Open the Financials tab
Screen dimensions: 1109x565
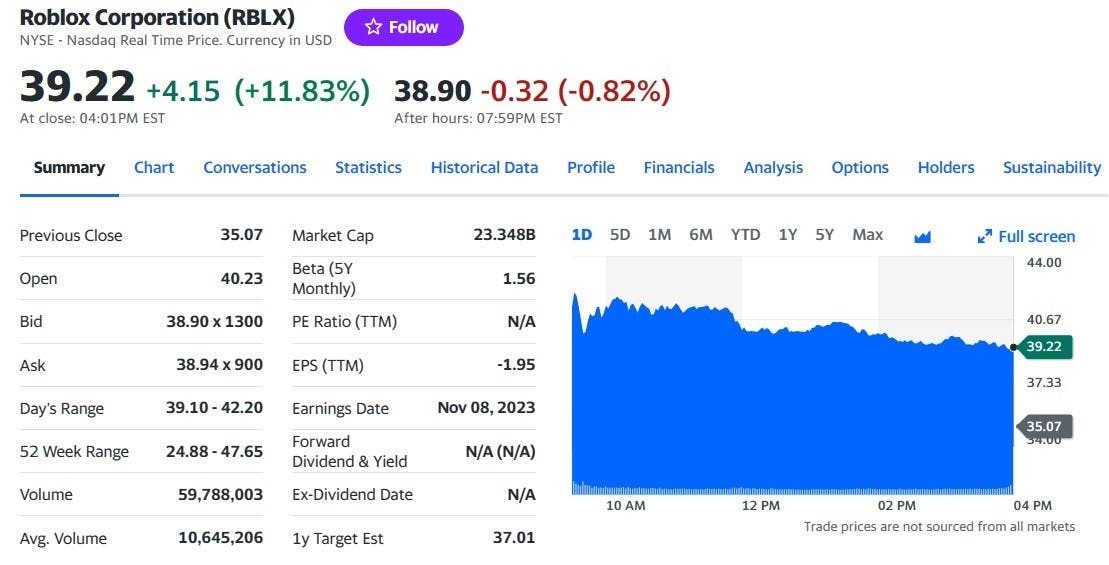679,167
